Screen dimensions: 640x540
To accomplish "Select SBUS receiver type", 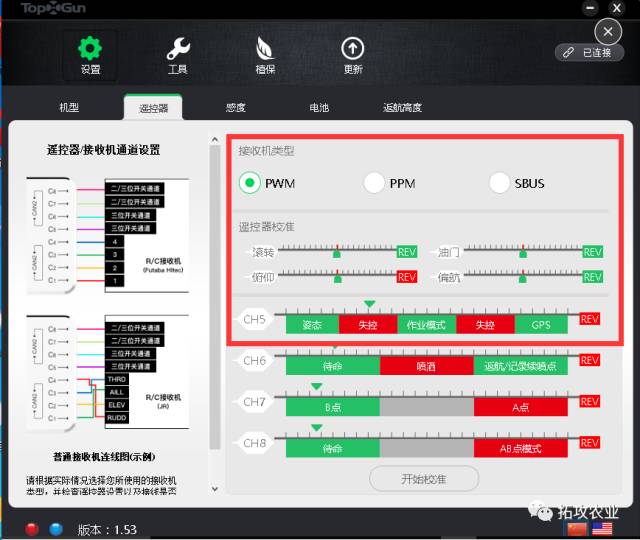I will point(500,183).
